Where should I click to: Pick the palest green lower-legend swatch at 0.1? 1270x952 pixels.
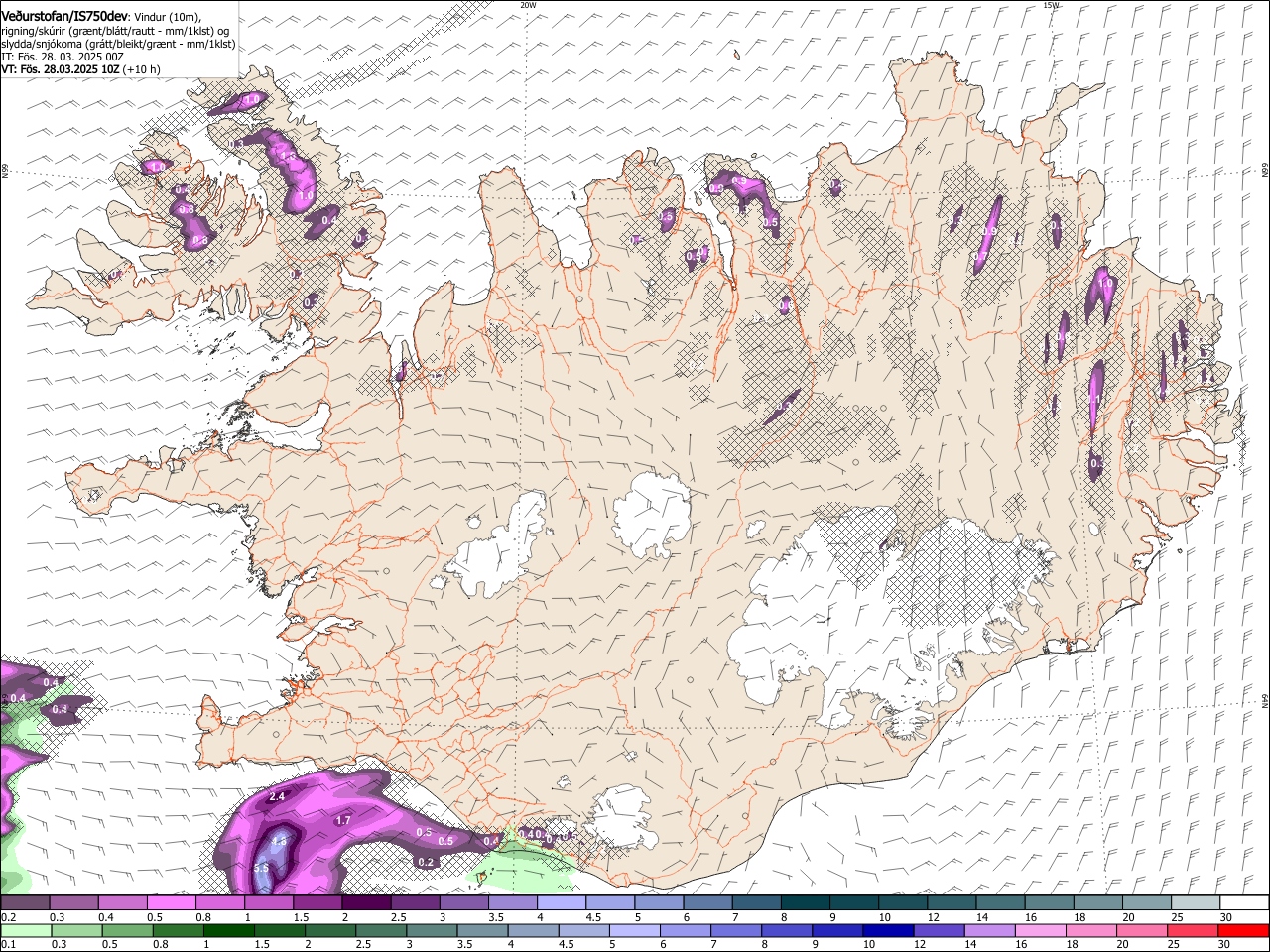[26, 930]
